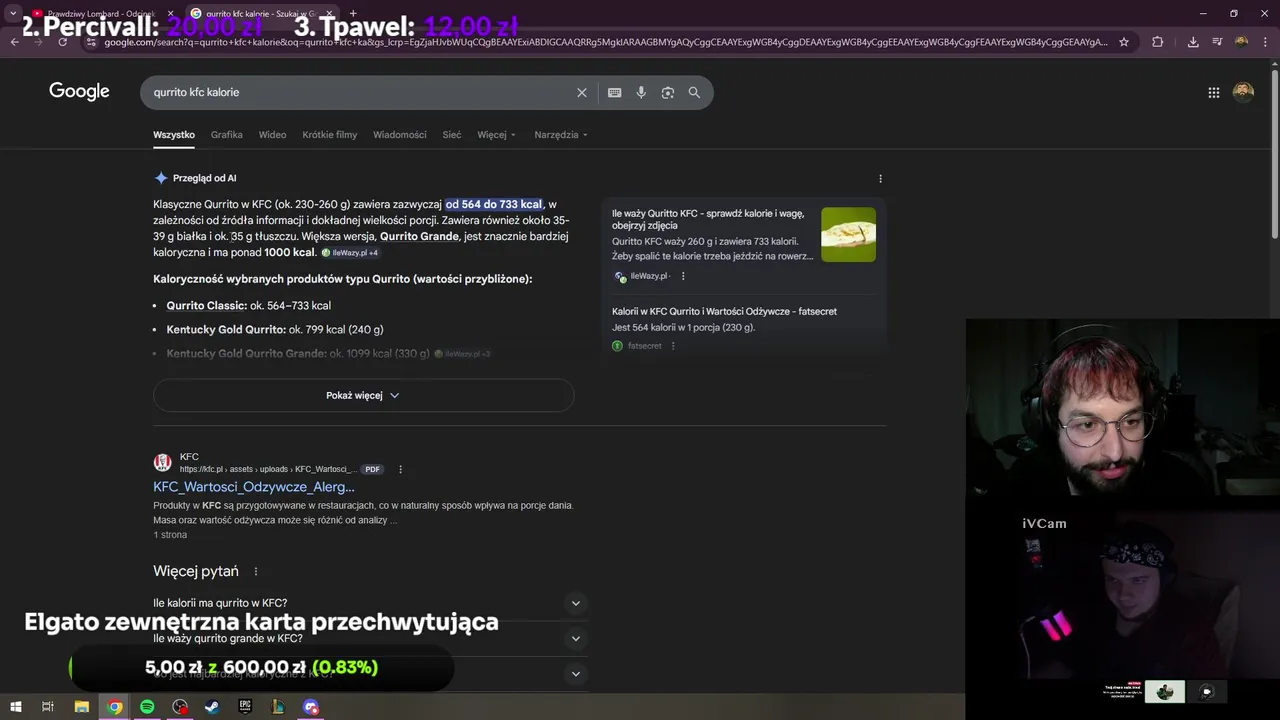Viewport: 1280px width, 720px height.
Task: Submit the search with the magnifier icon
Action: tap(694, 92)
